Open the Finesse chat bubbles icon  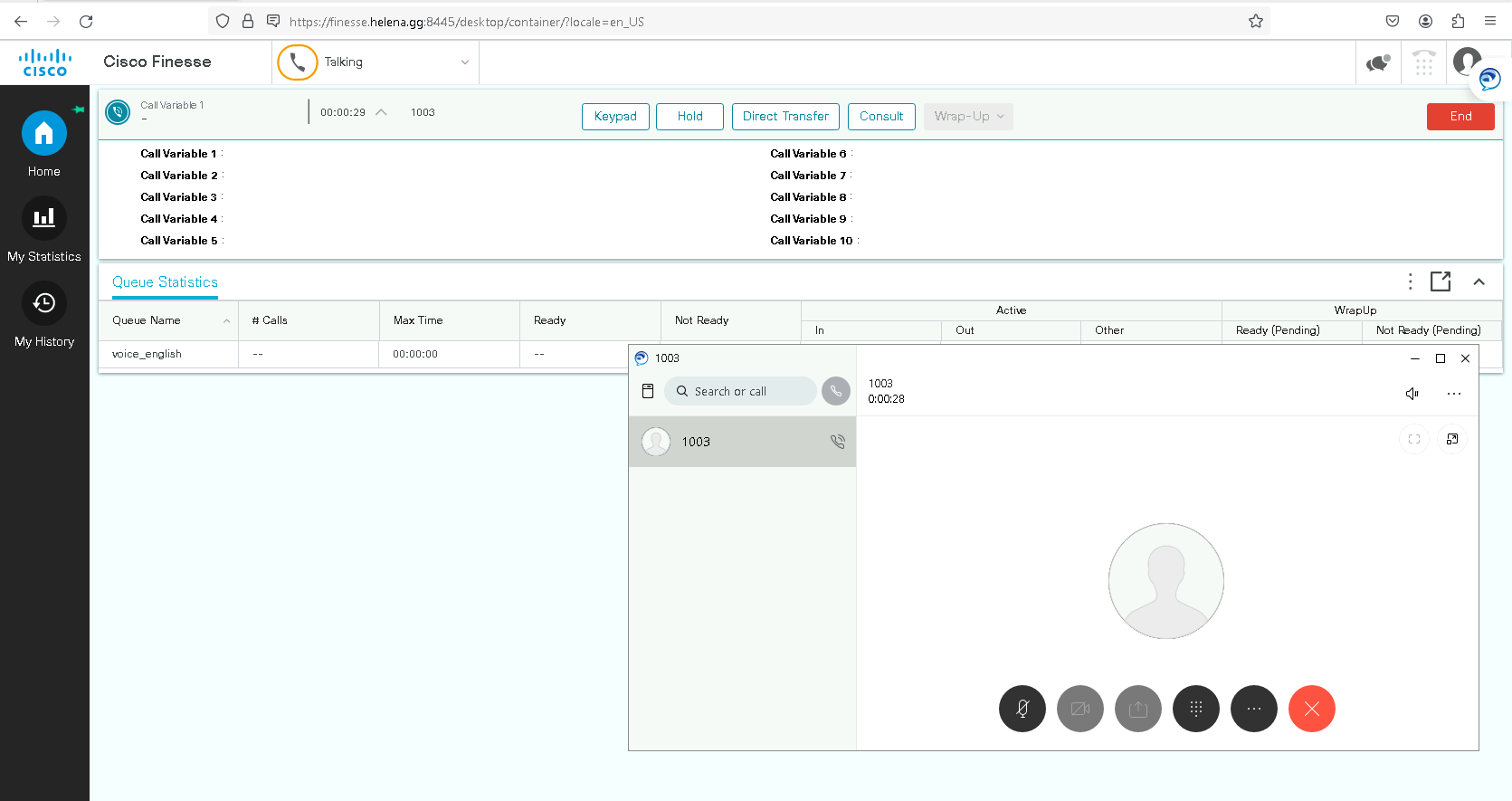(1377, 62)
